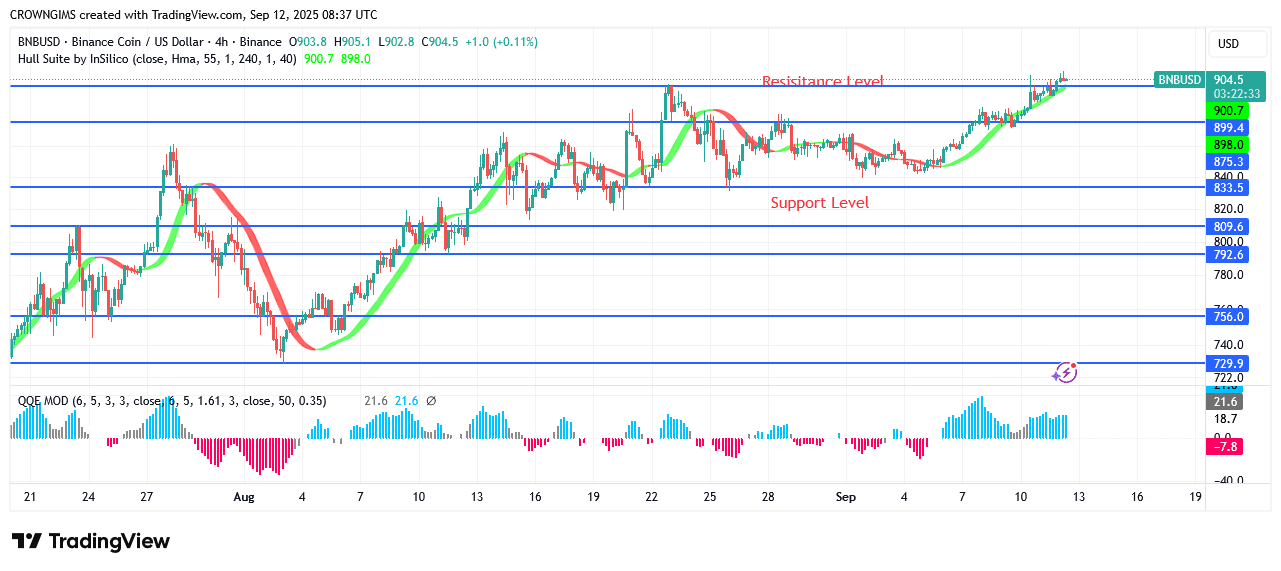Click the current price label 904.5
The image size is (1281, 571).
click(1227, 79)
